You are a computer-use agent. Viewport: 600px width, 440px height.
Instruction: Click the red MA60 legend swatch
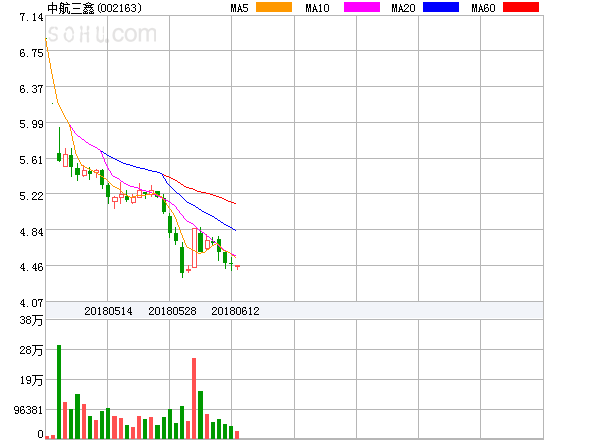521,7
